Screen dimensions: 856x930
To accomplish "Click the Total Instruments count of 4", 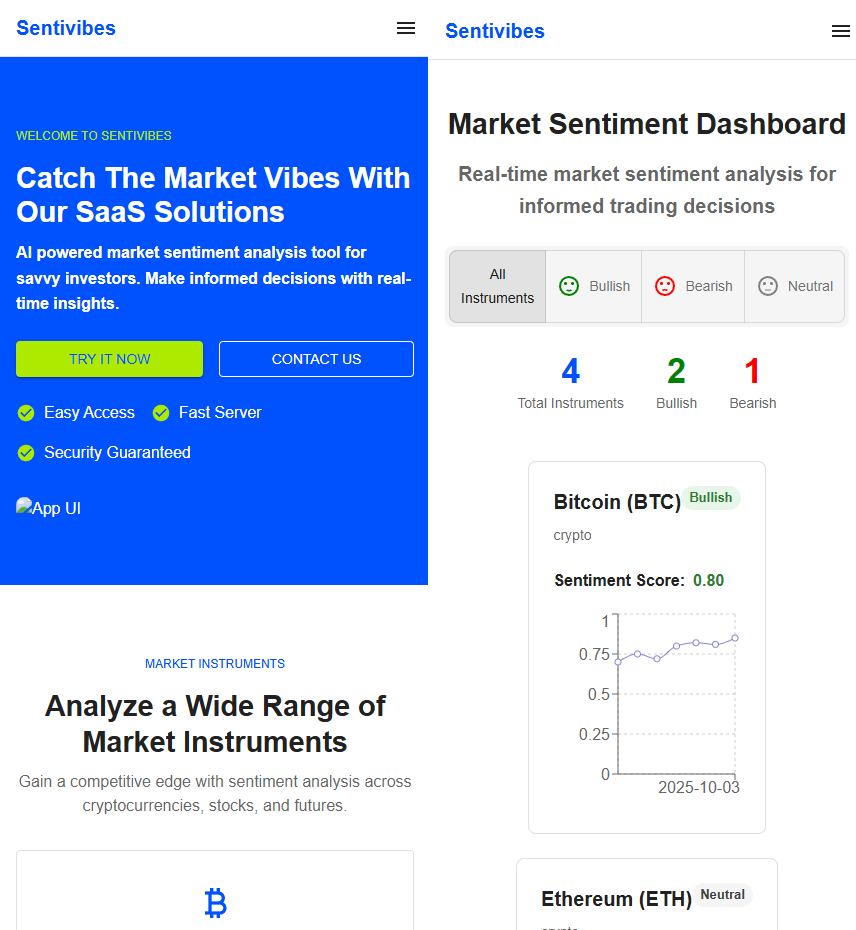I will coord(570,372).
